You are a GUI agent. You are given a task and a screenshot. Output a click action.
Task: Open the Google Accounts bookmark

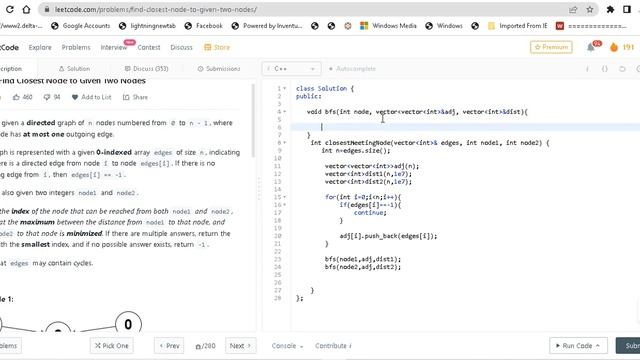[x=80, y=26]
